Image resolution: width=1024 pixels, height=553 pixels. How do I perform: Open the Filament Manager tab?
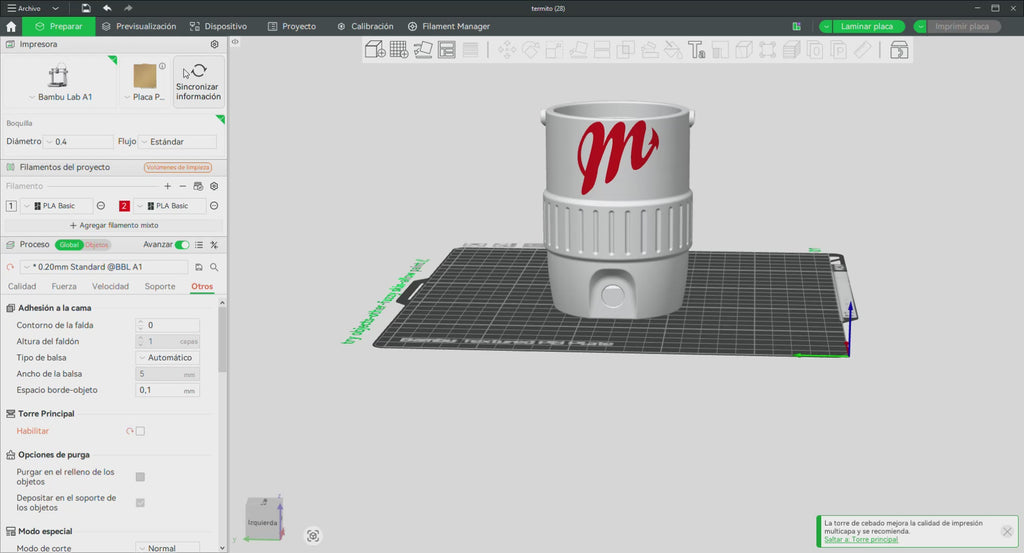click(449, 26)
